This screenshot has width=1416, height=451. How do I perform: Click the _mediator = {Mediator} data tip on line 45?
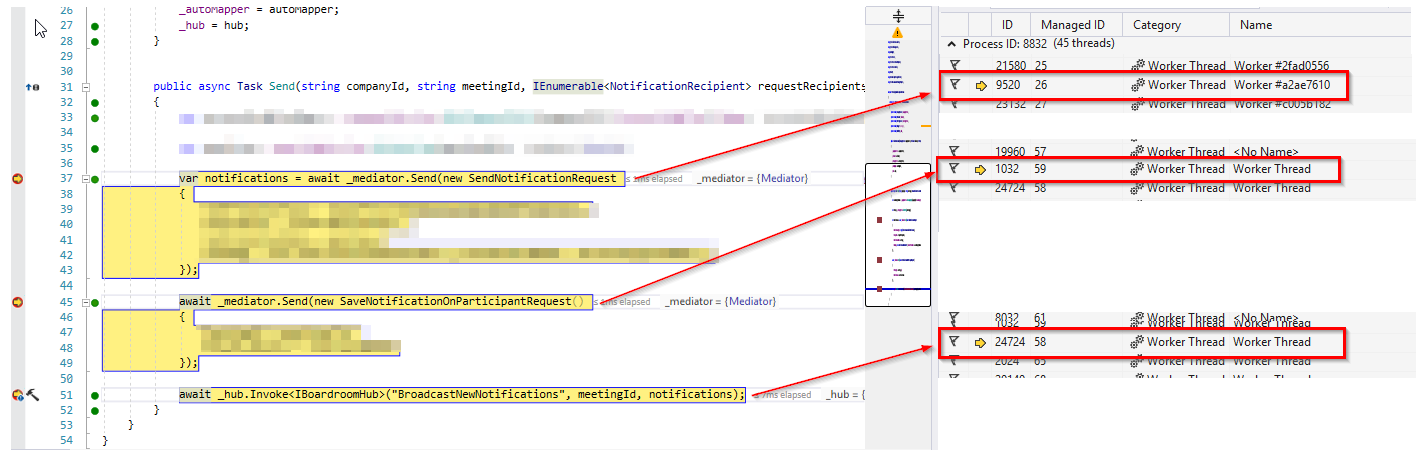720,302
